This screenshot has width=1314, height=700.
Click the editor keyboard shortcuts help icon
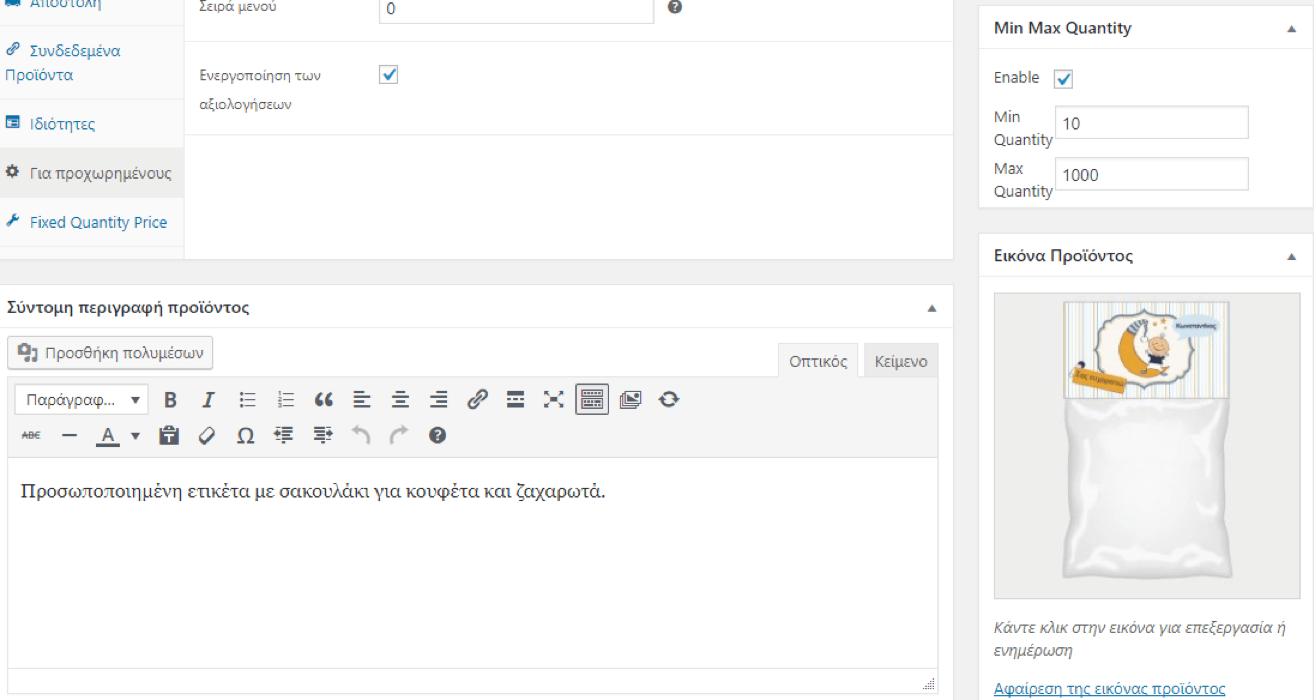tap(437, 435)
